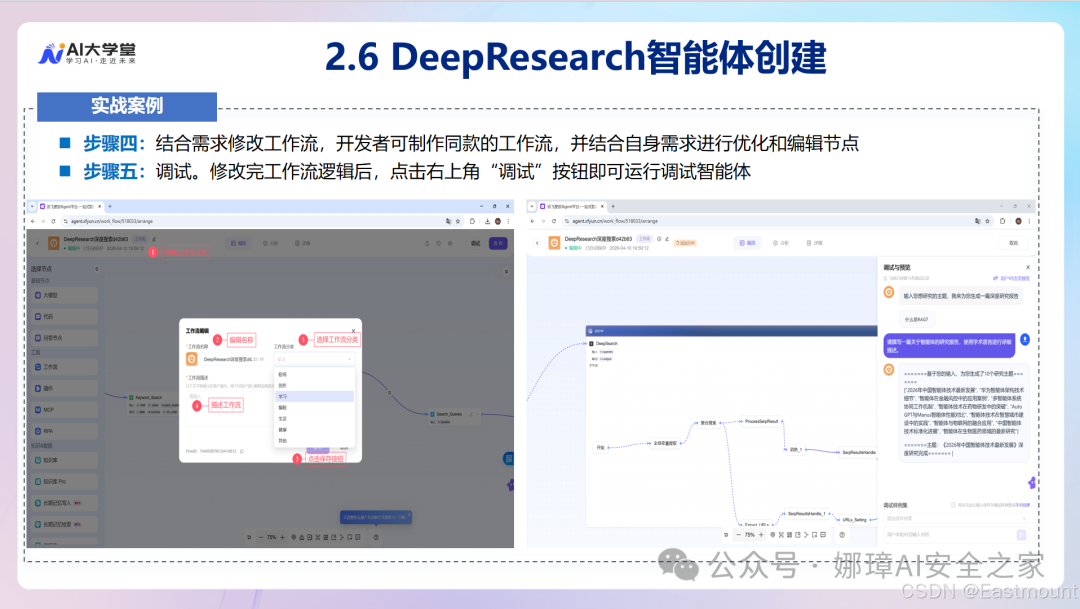Viewport: 1080px width, 609px height.
Task: Click send button in right window debug input
Action: pos(1021,535)
